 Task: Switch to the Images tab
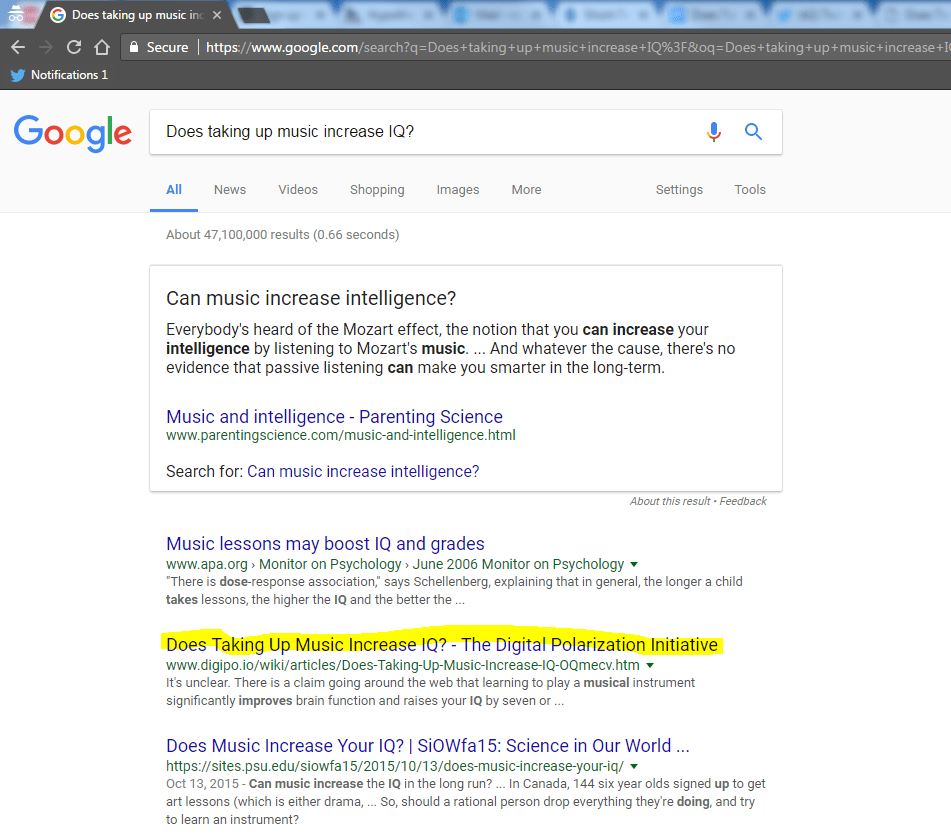[457, 190]
